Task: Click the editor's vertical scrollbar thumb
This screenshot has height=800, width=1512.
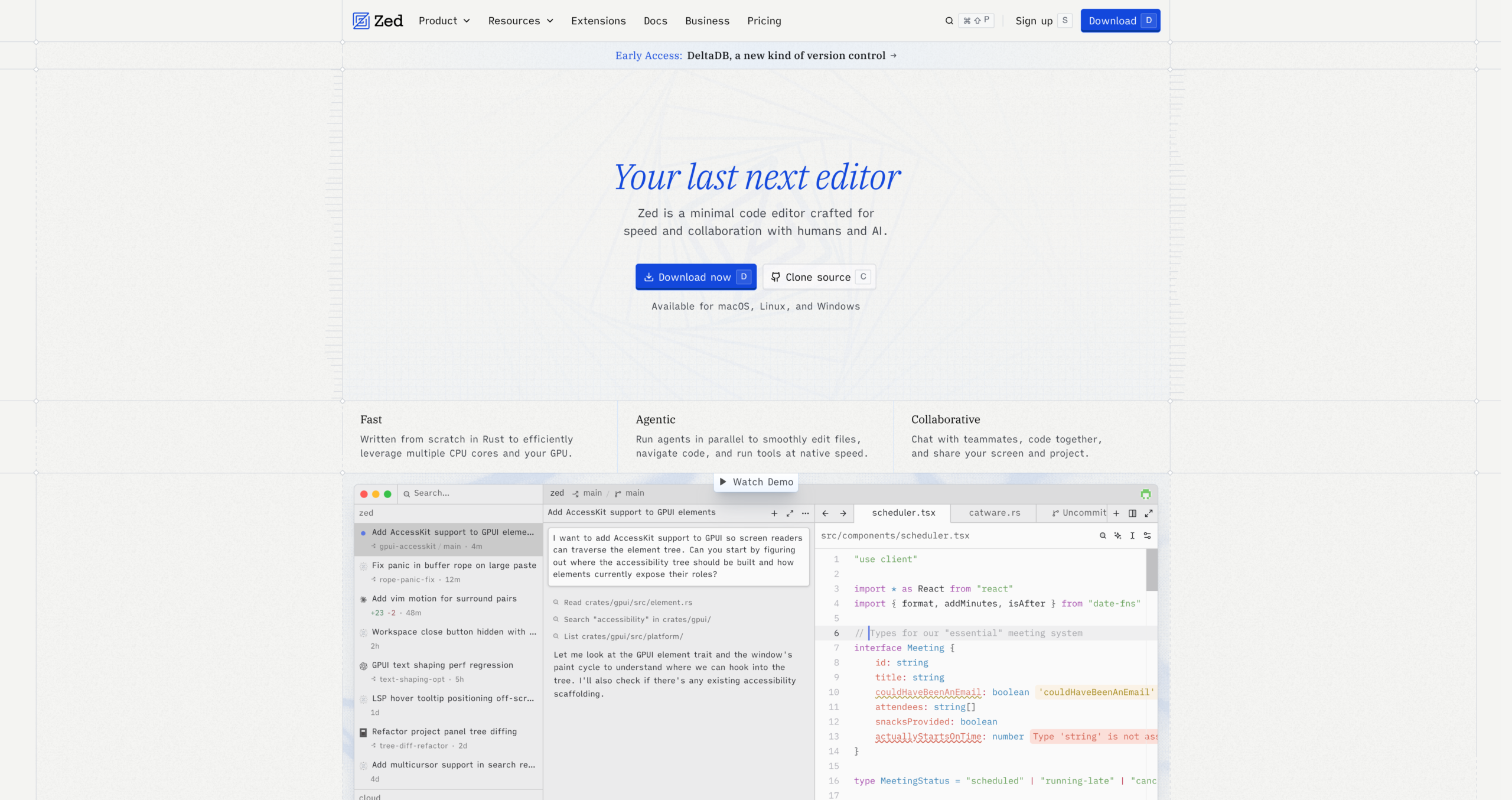Action: (x=1152, y=570)
